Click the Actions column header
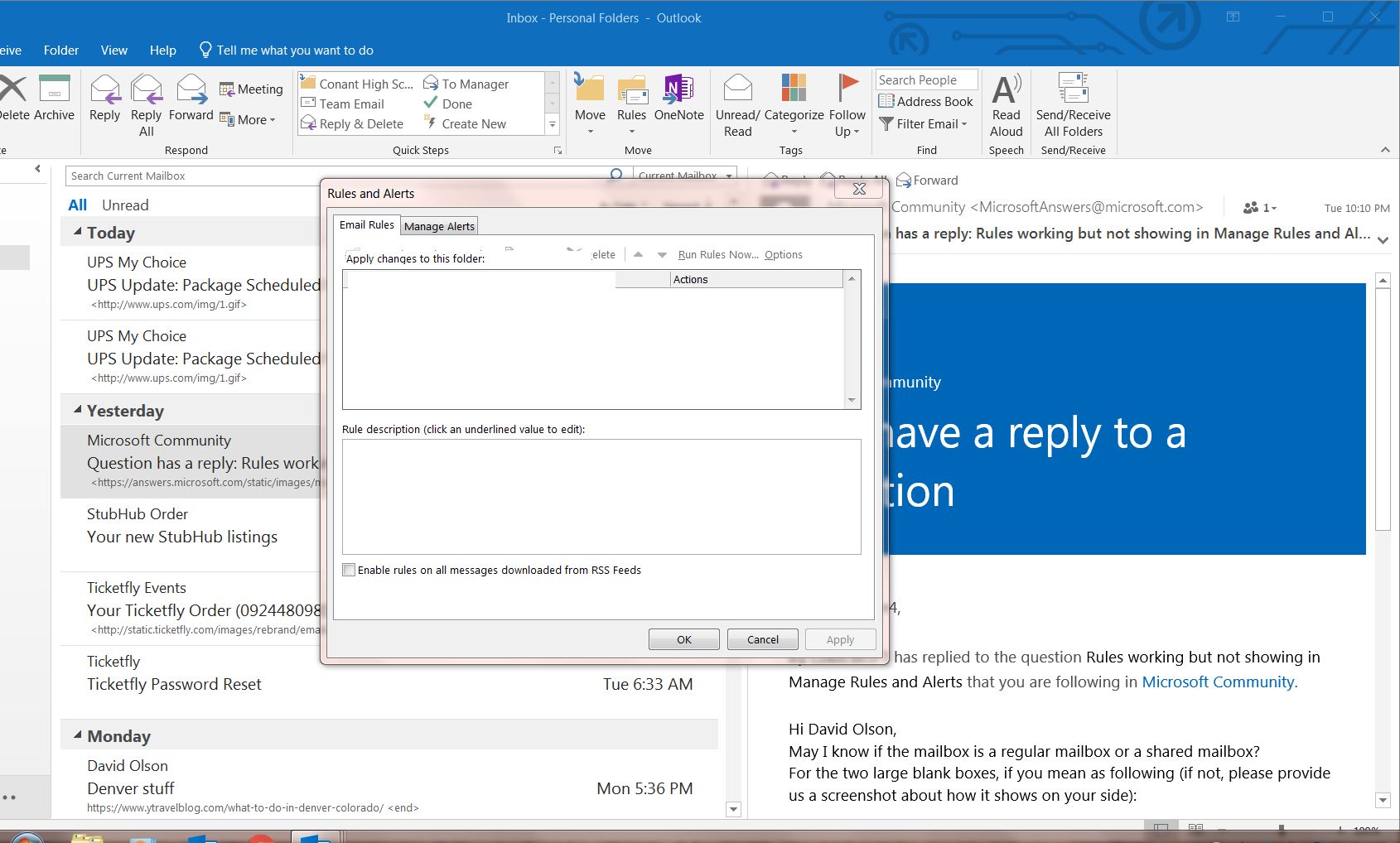The height and width of the screenshot is (843, 1400). pos(757,279)
